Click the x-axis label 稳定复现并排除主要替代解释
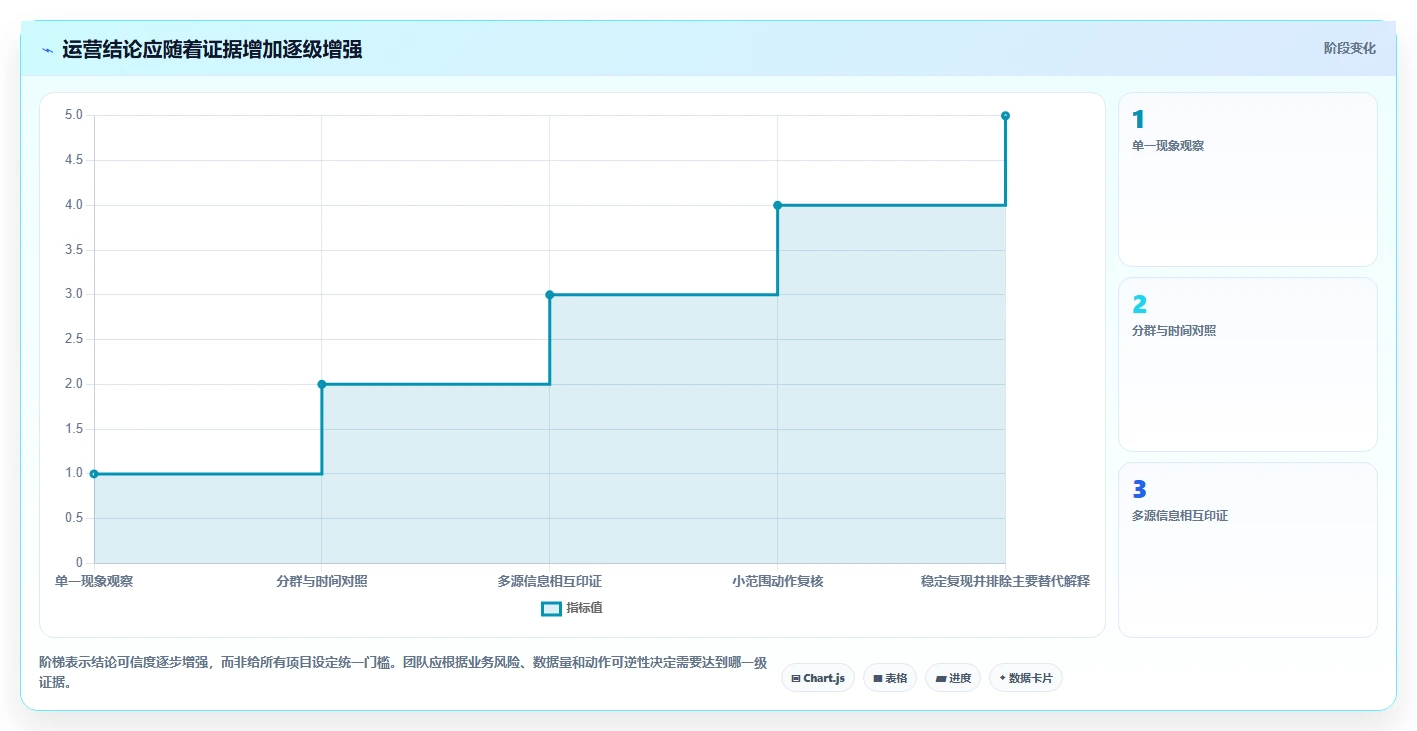This screenshot has width=1417, height=731. [x=1005, y=581]
